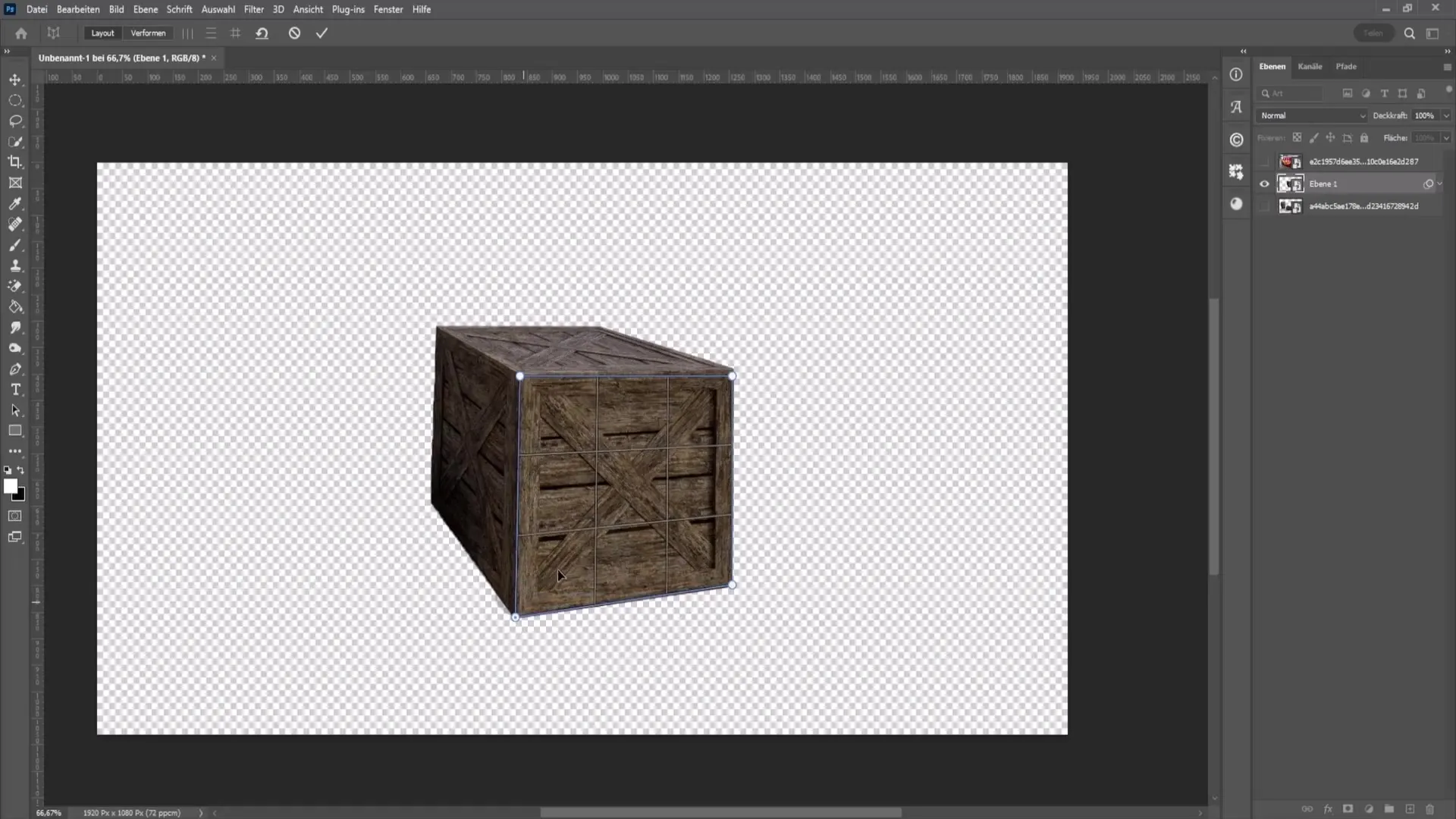Auto warp to horizontal and vertical icon

[x=235, y=33]
